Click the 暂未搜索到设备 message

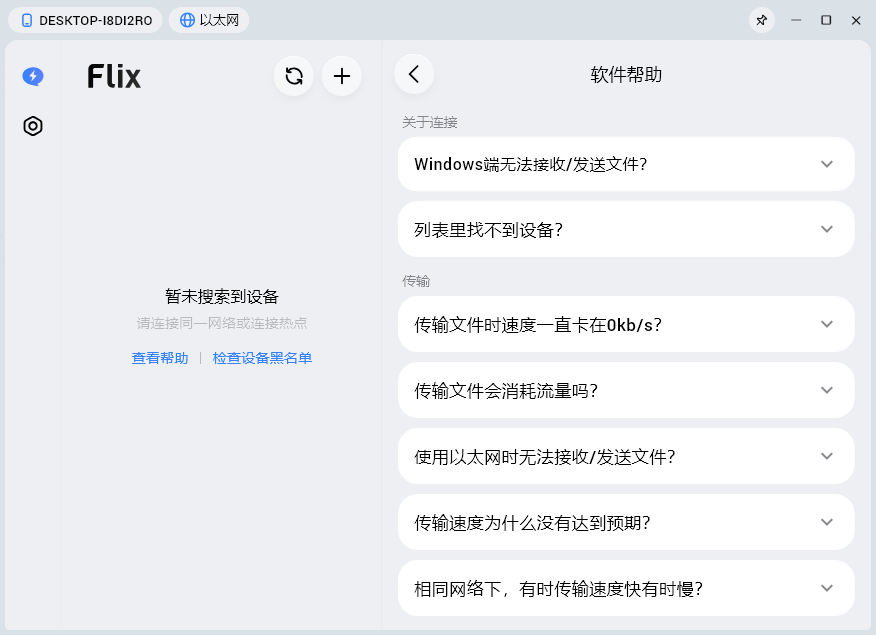coord(222,297)
